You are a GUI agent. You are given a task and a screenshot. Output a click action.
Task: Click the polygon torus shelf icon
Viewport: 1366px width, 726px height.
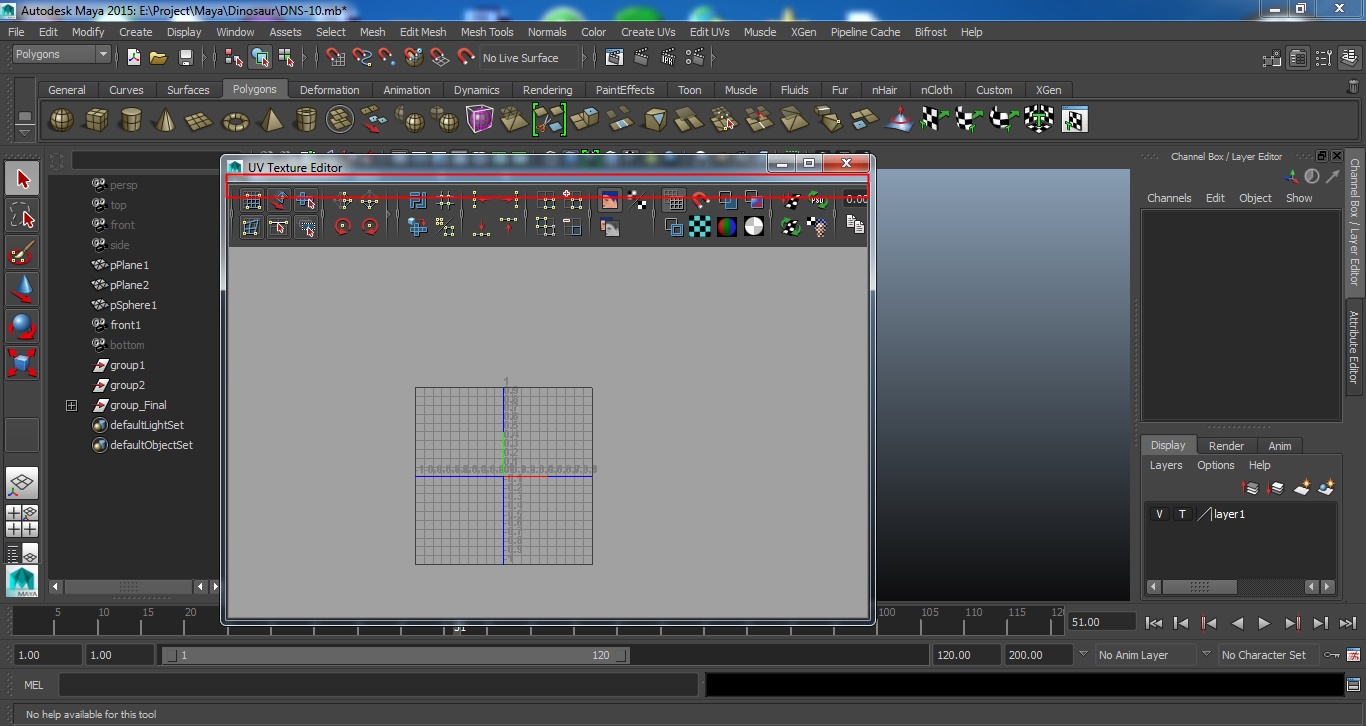(x=235, y=120)
